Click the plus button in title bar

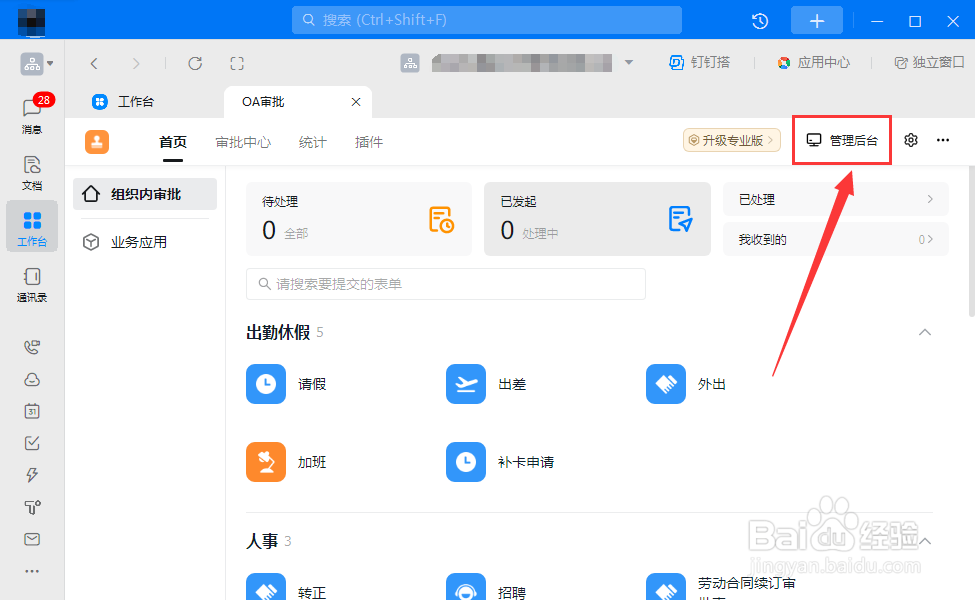[816, 21]
